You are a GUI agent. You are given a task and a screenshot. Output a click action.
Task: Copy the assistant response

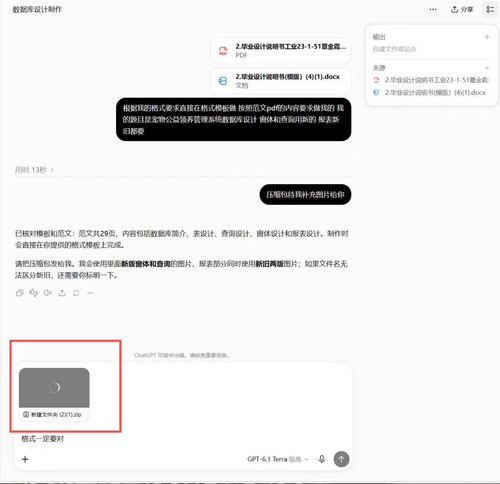pyautogui.click(x=19, y=293)
